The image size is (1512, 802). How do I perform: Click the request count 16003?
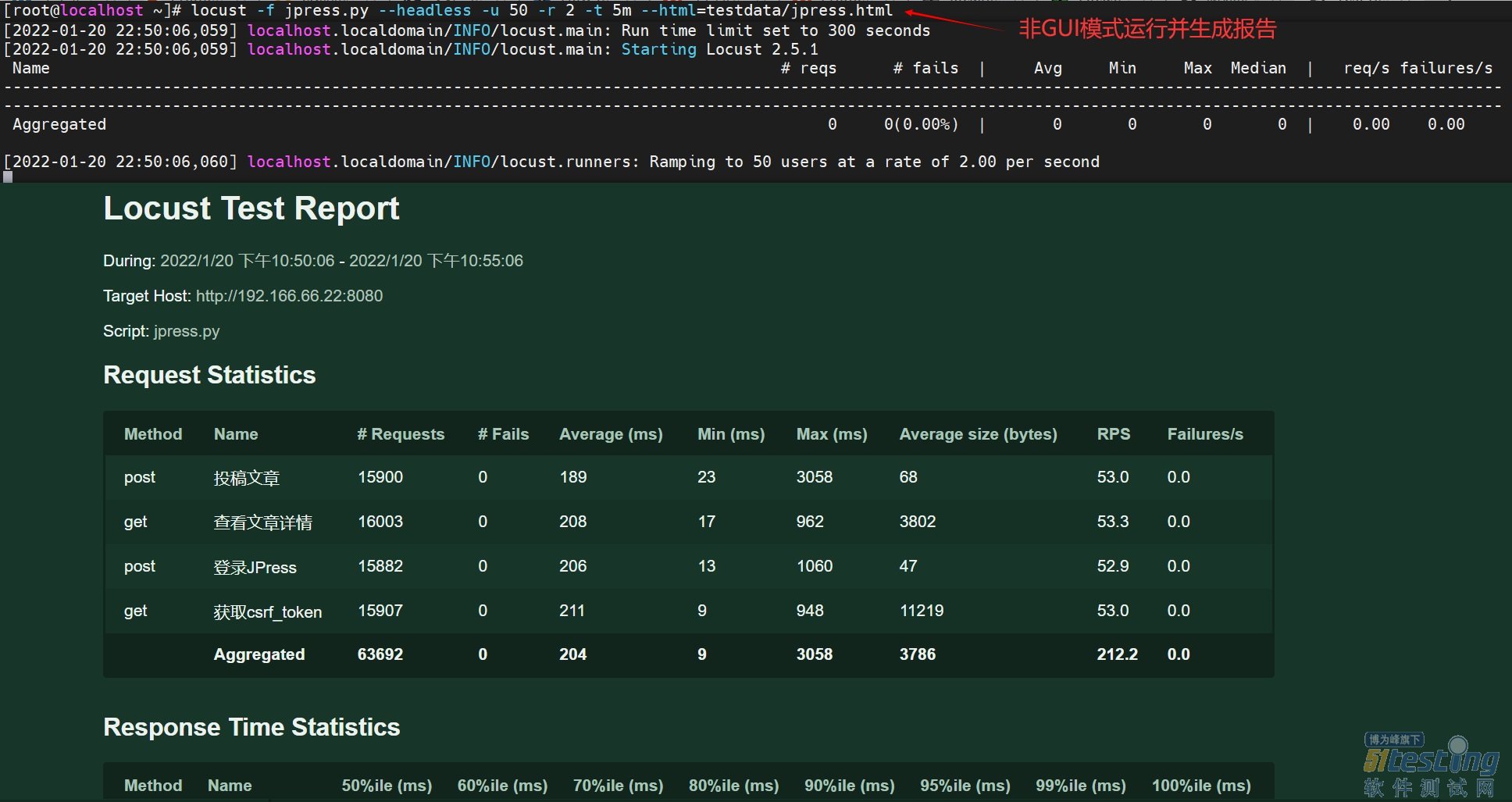click(x=380, y=522)
